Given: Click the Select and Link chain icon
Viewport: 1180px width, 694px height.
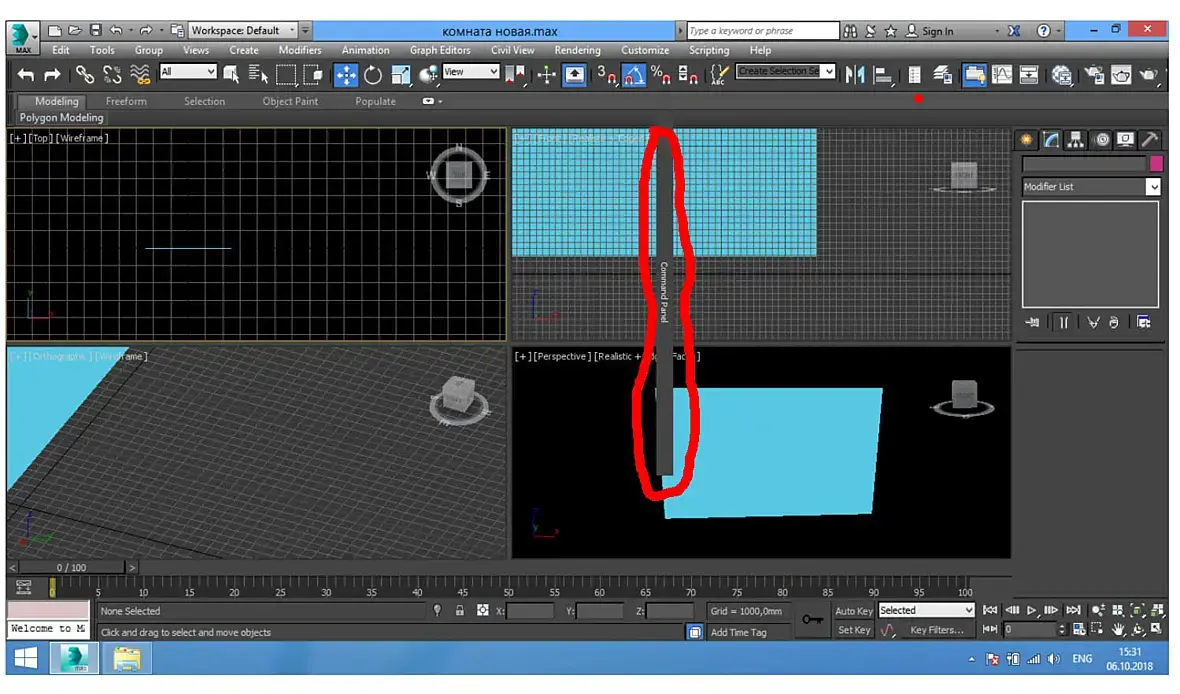Looking at the screenshot, I should coord(84,75).
